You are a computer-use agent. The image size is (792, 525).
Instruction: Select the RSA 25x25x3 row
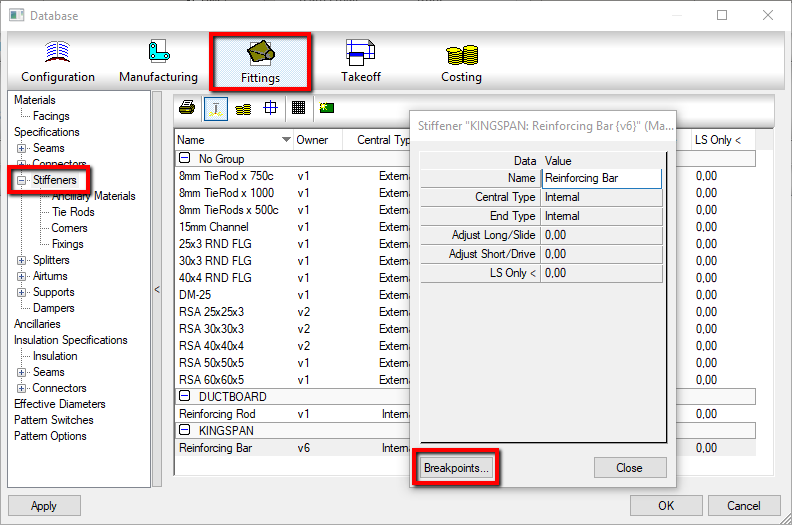coord(294,312)
